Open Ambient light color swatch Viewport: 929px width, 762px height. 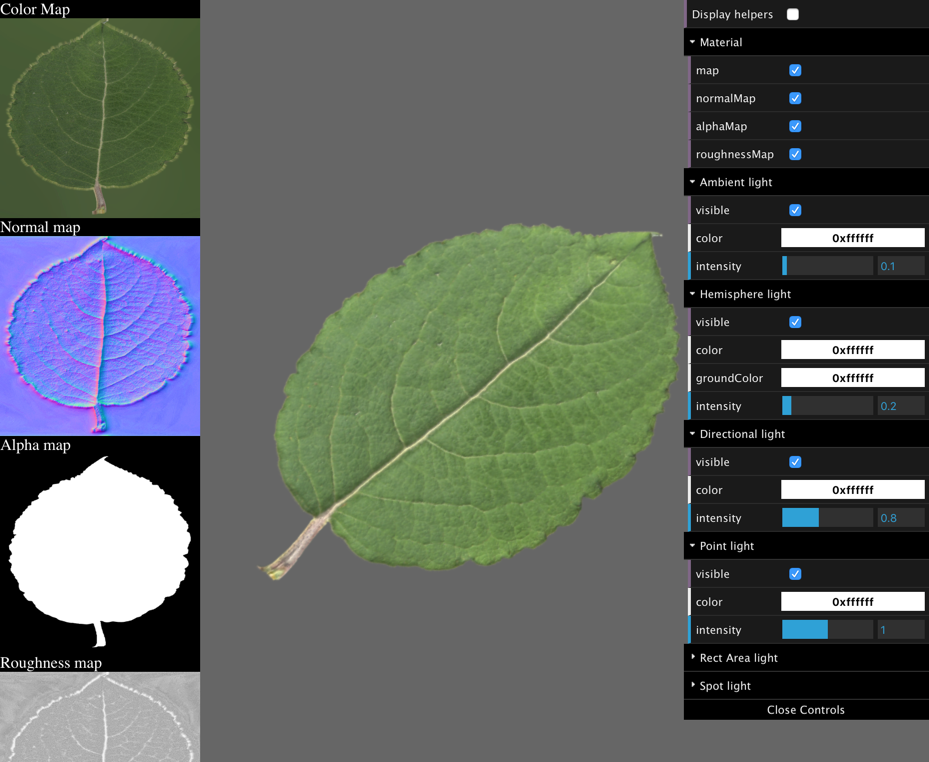(853, 238)
